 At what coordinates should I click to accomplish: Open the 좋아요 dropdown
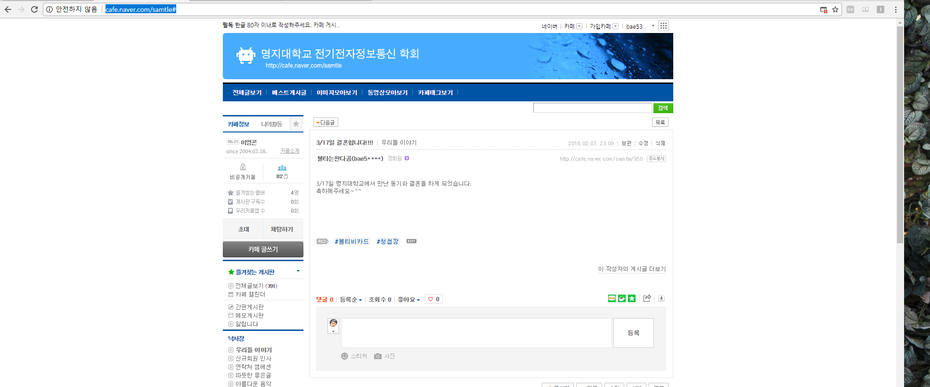[410, 300]
